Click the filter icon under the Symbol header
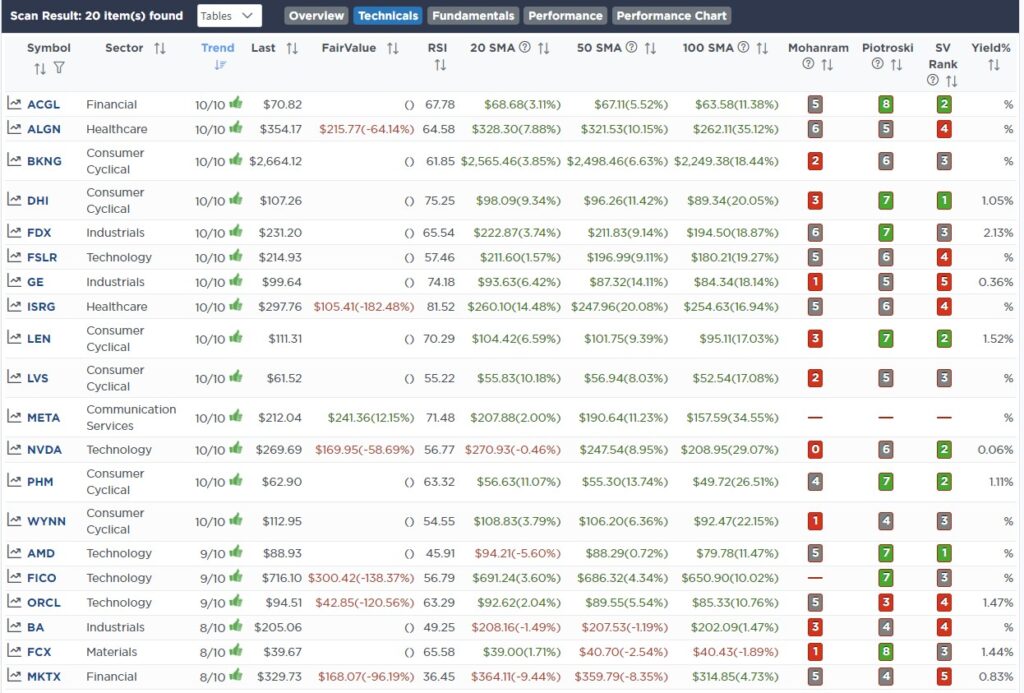1024x693 pixels. [x=59, y=68]
